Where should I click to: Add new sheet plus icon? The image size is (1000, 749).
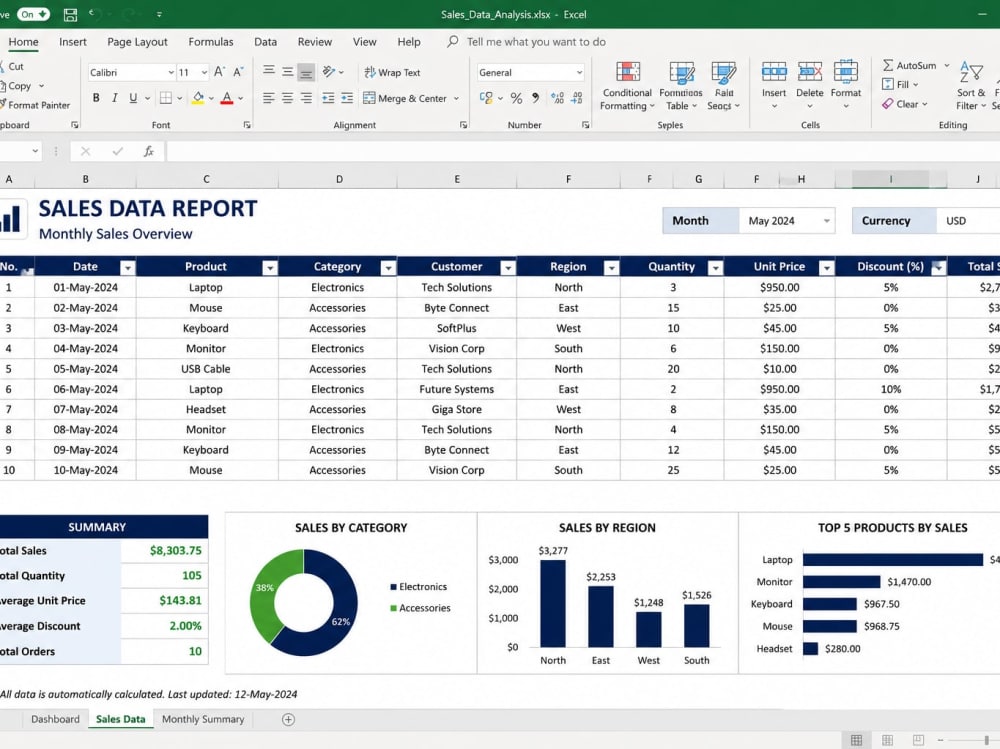[x=288, y=720]
